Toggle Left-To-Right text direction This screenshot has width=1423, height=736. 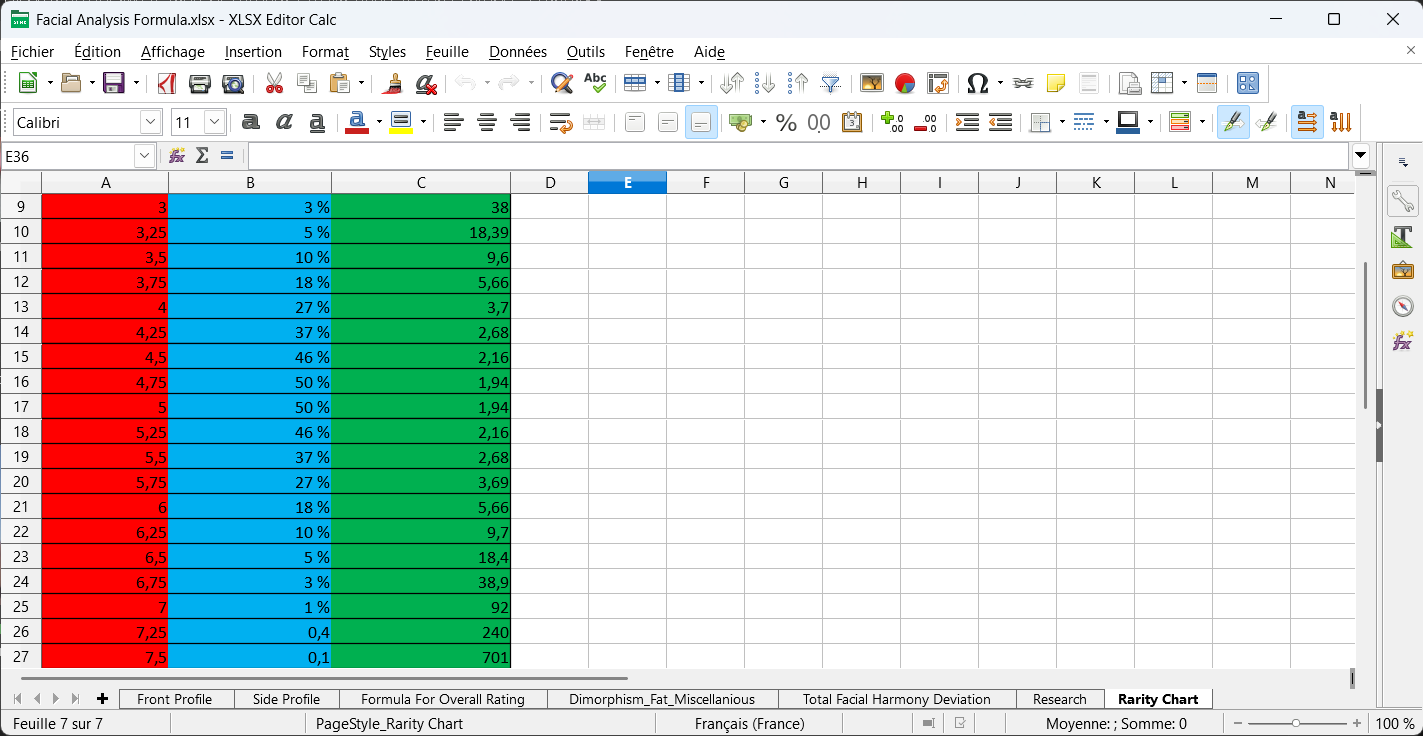click(1307, 122)
